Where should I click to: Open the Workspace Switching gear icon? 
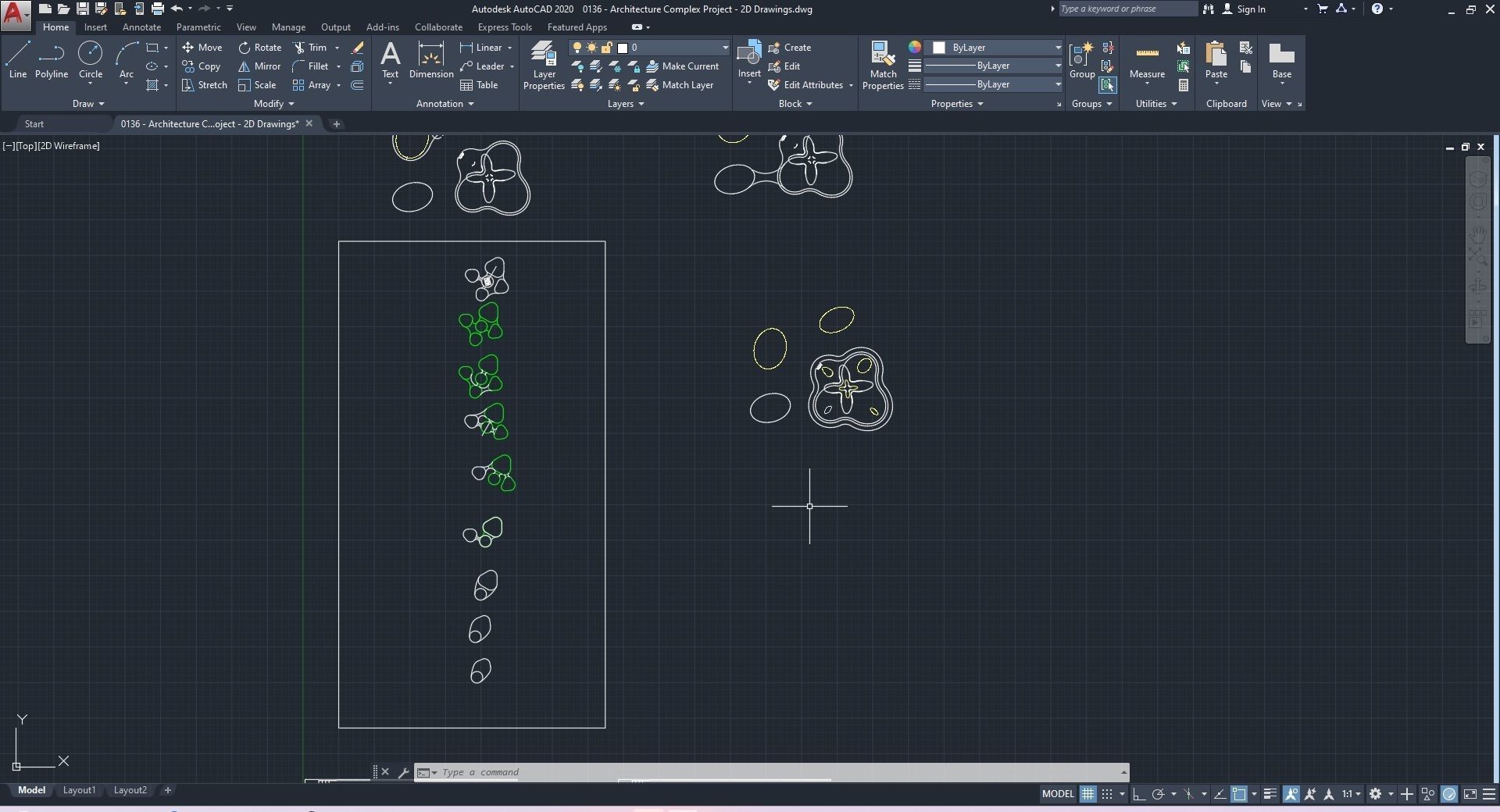coord(1376,794)
